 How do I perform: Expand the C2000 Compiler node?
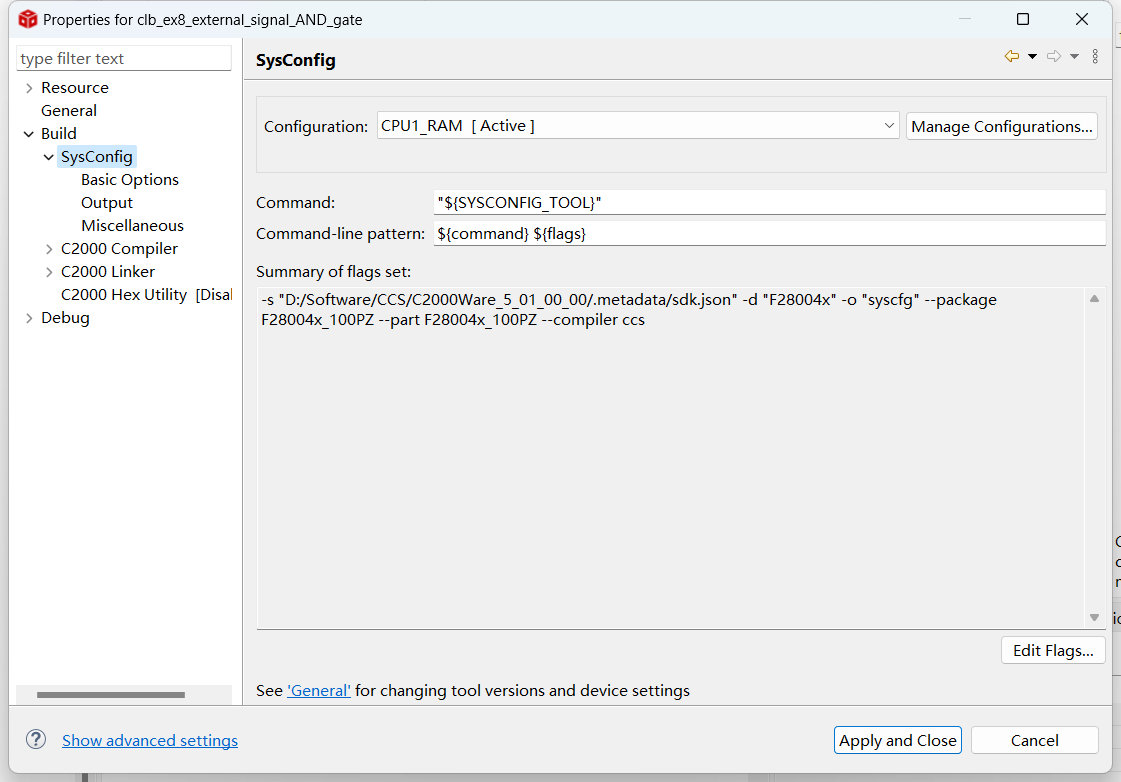49,249
